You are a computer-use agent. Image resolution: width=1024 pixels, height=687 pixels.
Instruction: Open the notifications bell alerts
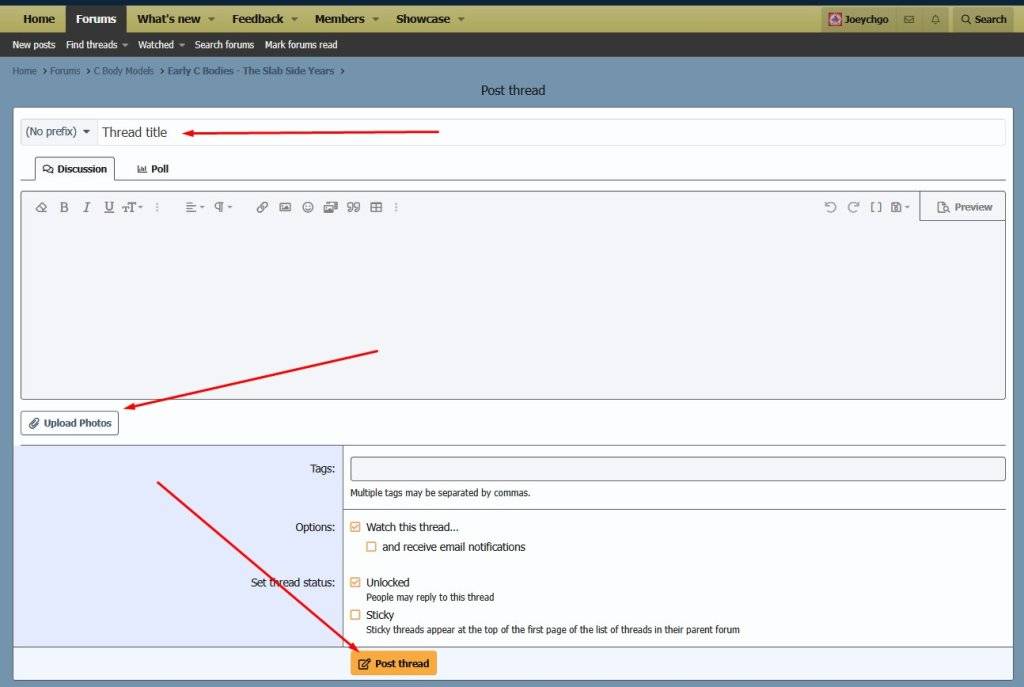click(935, 19)
